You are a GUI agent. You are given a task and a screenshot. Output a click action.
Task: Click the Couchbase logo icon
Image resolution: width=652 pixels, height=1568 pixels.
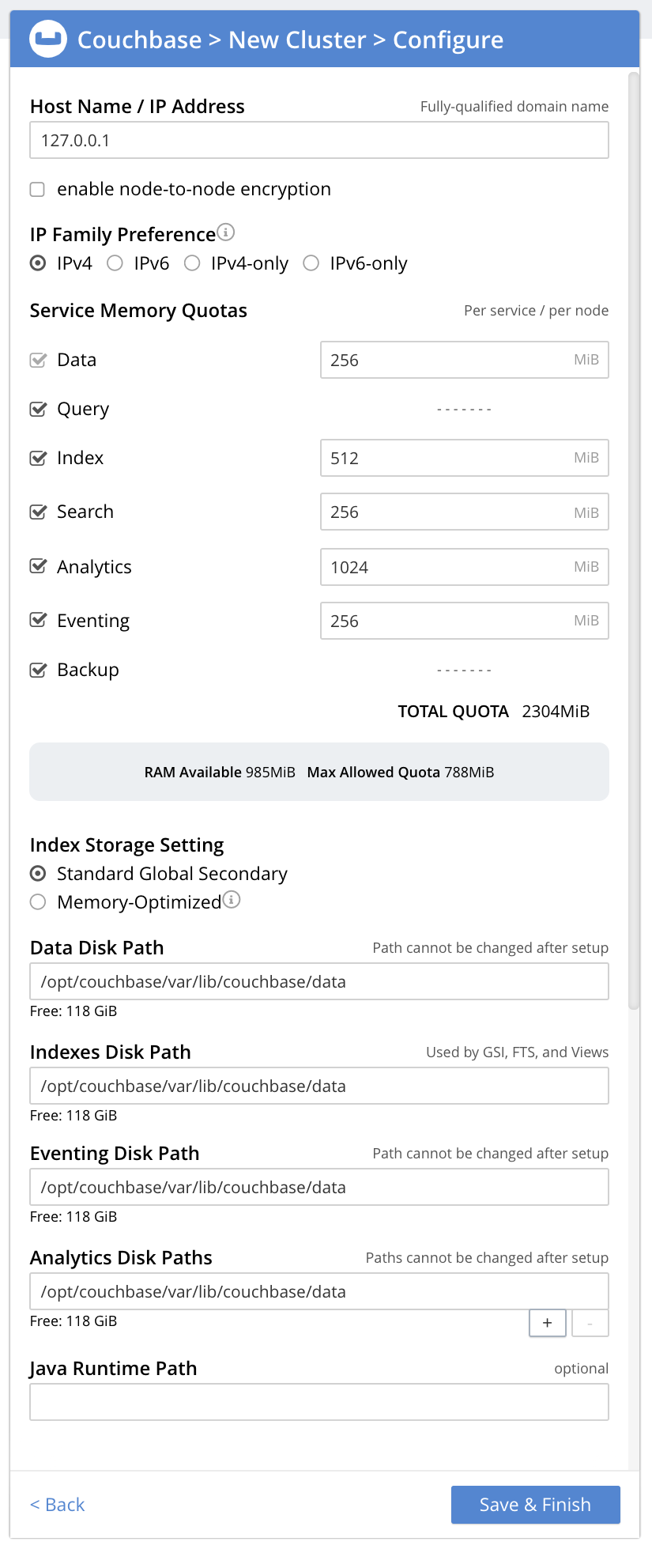[48, 40]
